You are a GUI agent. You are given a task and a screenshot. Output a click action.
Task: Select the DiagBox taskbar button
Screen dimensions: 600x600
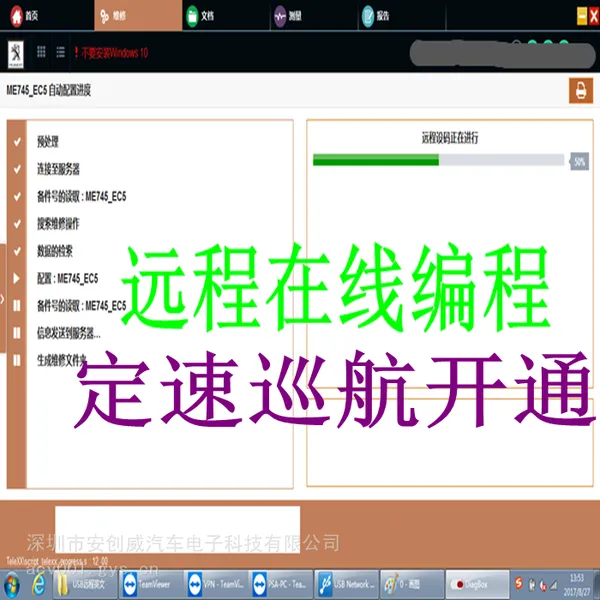[478, 584]
